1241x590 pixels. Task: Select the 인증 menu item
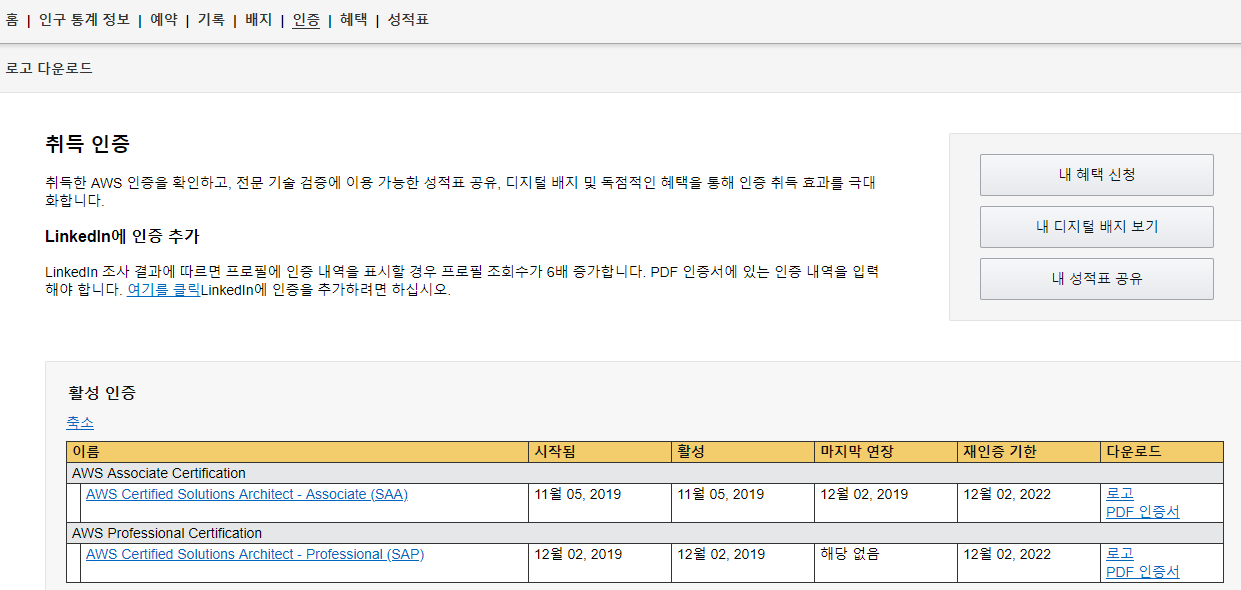(306, 19)
